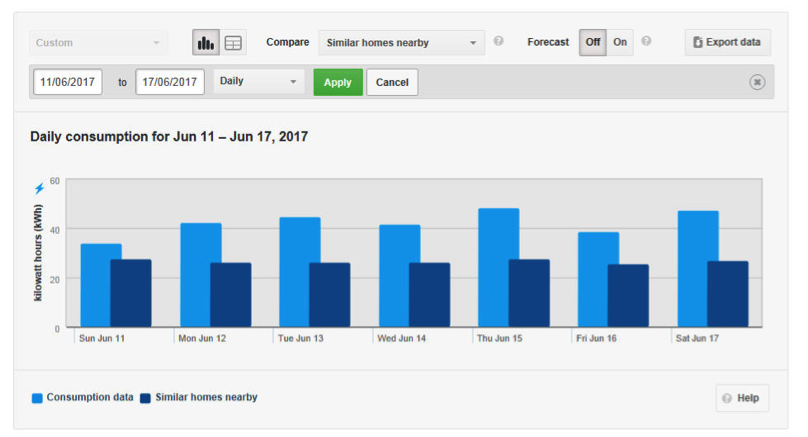Toggle Similar homes nearby legend swatch
The image size is (808, 437).
(x=145, y=398)
